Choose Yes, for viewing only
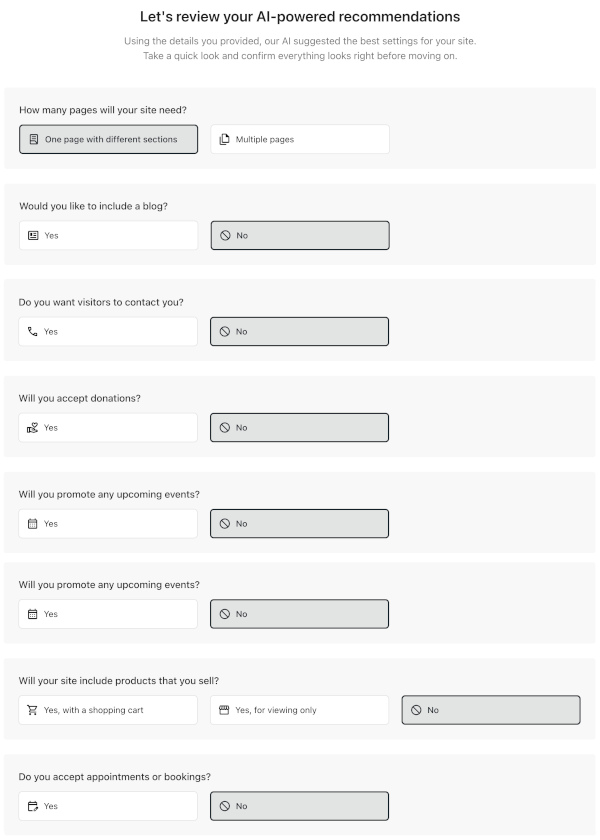 pos(298,710)
